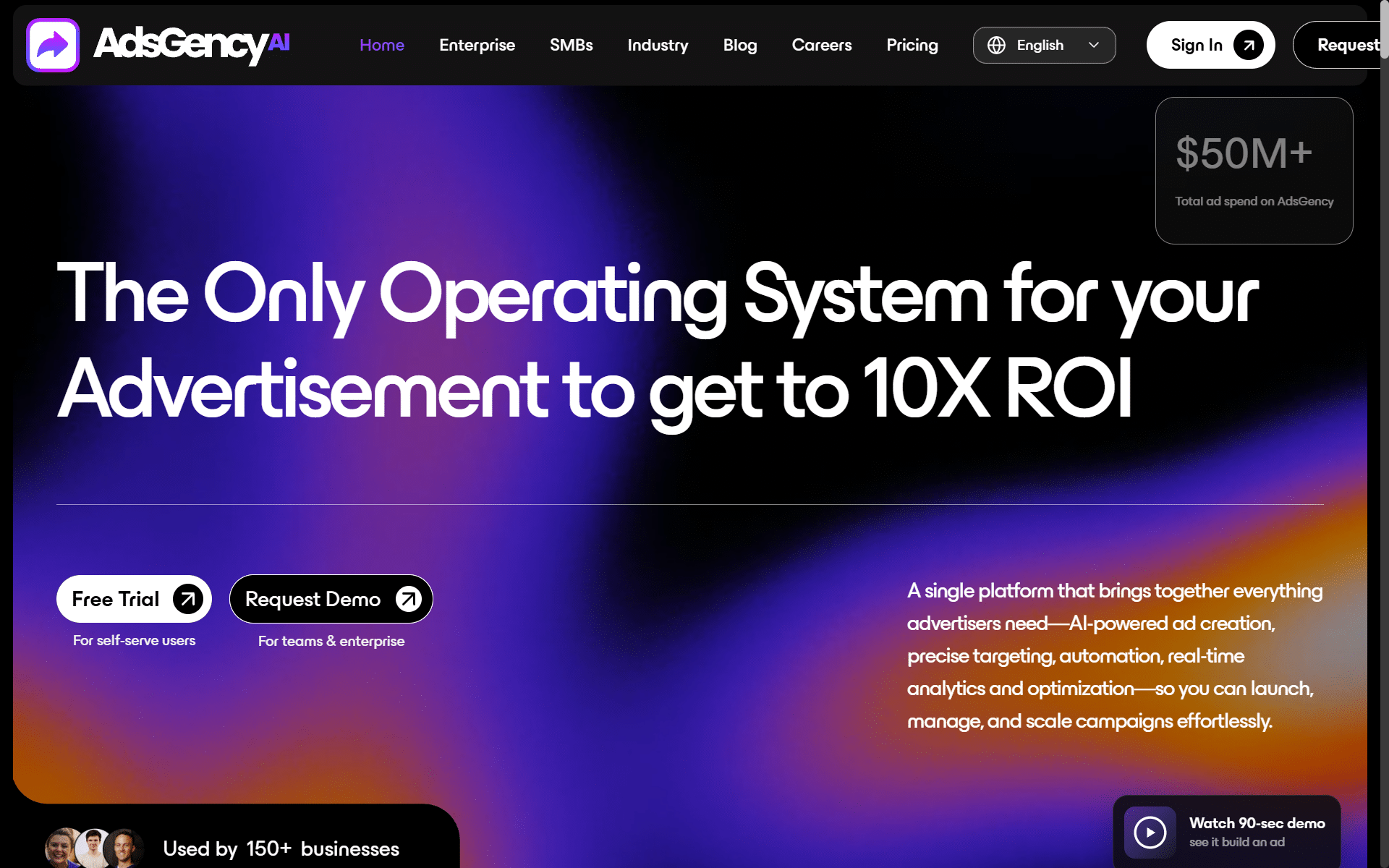Click the user avatars beside Used by
Viewport: 1389px width, 868px height.
(x=95, y=848)
